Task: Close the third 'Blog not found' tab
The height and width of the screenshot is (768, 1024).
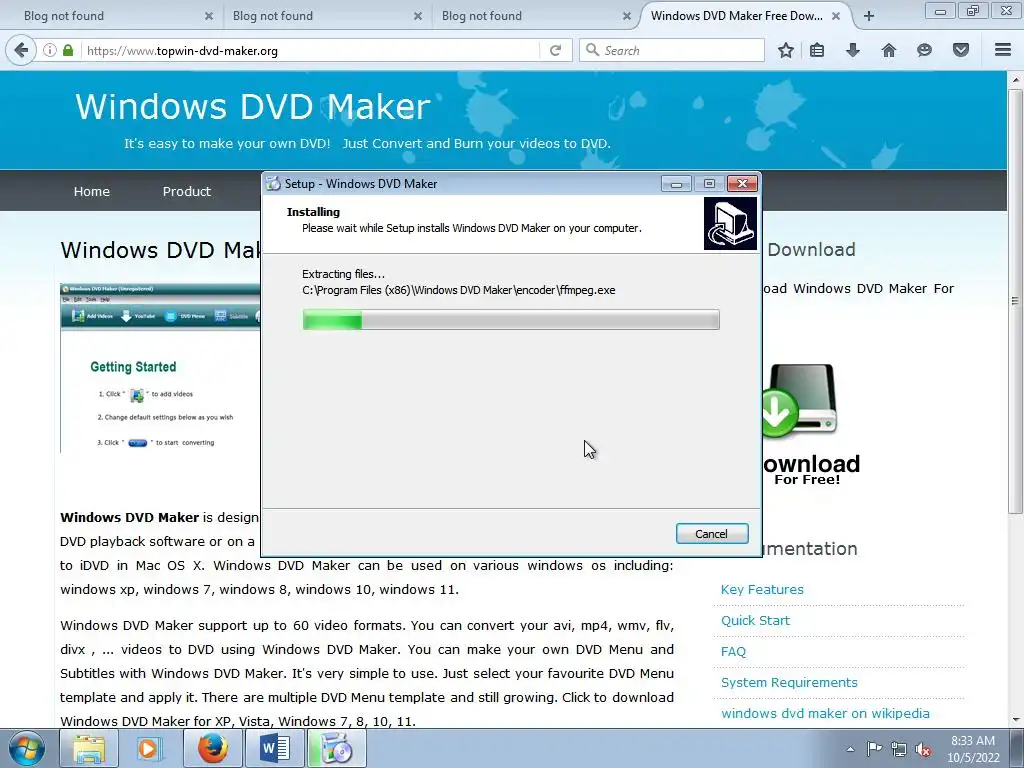Action: coord(627,16)
